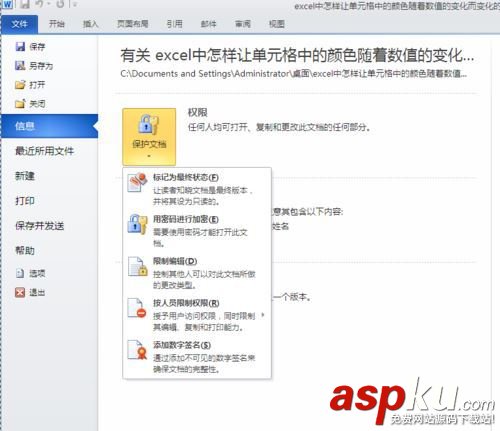Click the Undo arrow in title bar
This screenshot has height=431, width=500.
coord(39,4)
